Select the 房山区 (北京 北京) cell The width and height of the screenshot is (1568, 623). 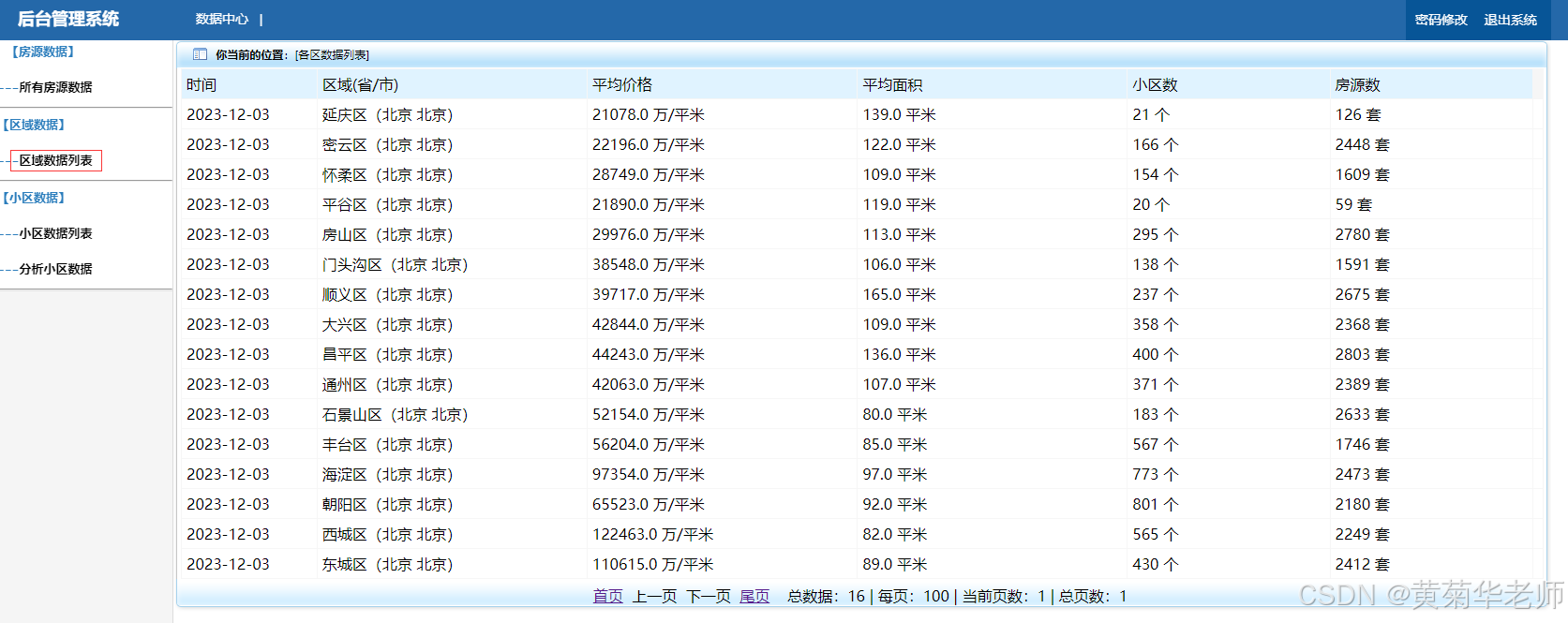click(387, 235)
